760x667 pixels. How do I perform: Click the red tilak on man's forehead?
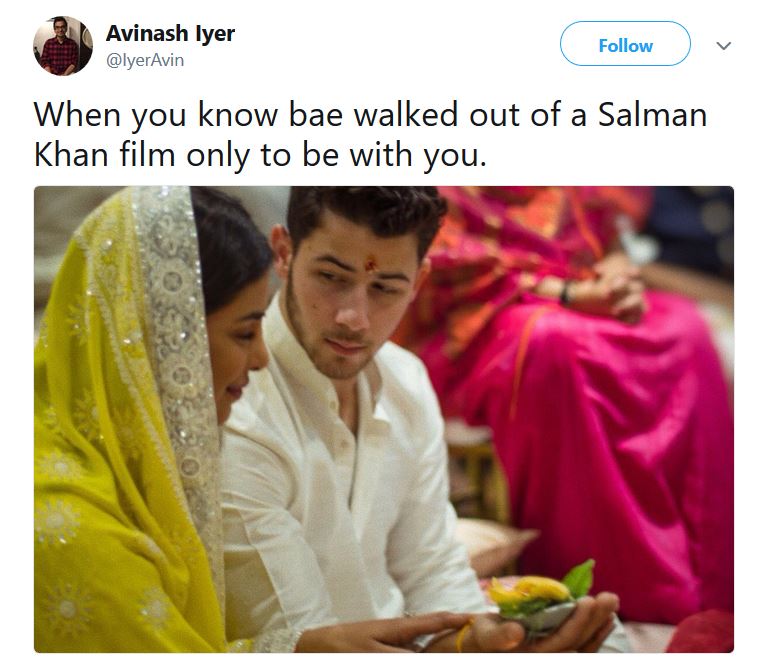371,264
